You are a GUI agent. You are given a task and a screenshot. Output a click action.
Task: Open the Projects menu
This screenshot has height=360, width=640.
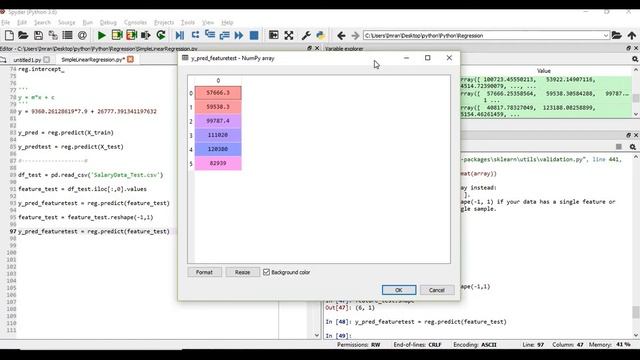coord(164,22)
